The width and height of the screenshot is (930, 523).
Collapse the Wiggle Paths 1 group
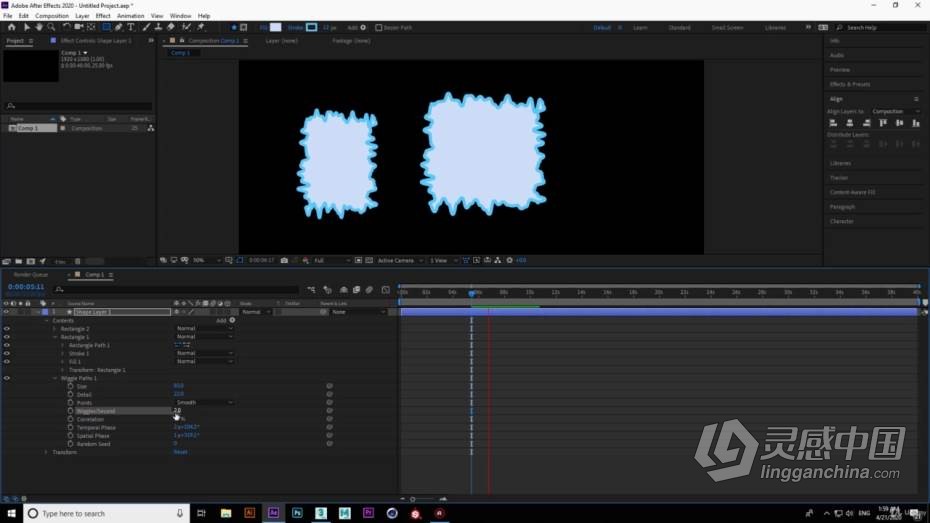pos(55,378)
